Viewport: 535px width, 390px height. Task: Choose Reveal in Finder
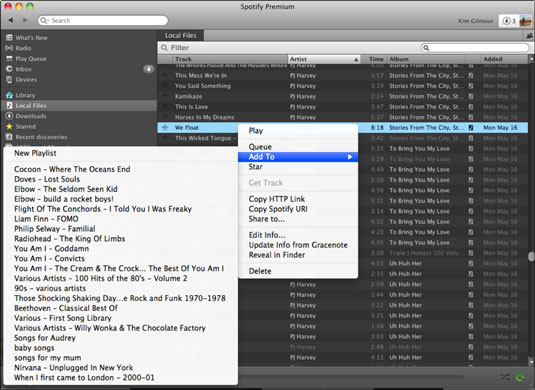pyautogui.click(x=298, y=255)
